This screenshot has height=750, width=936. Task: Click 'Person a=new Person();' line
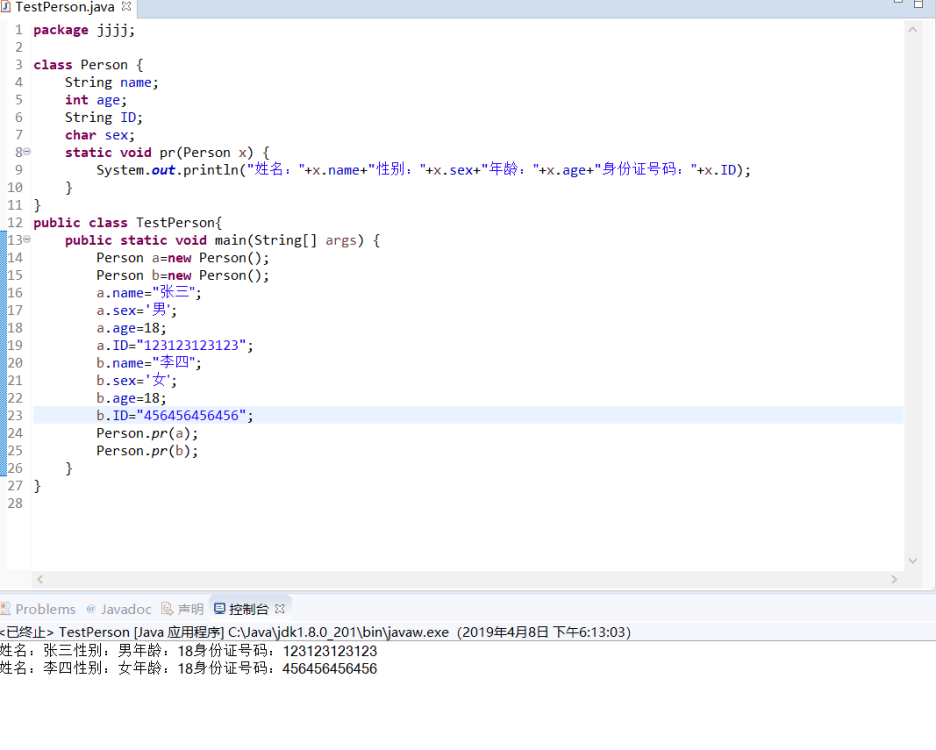click(x=183, y=258)
